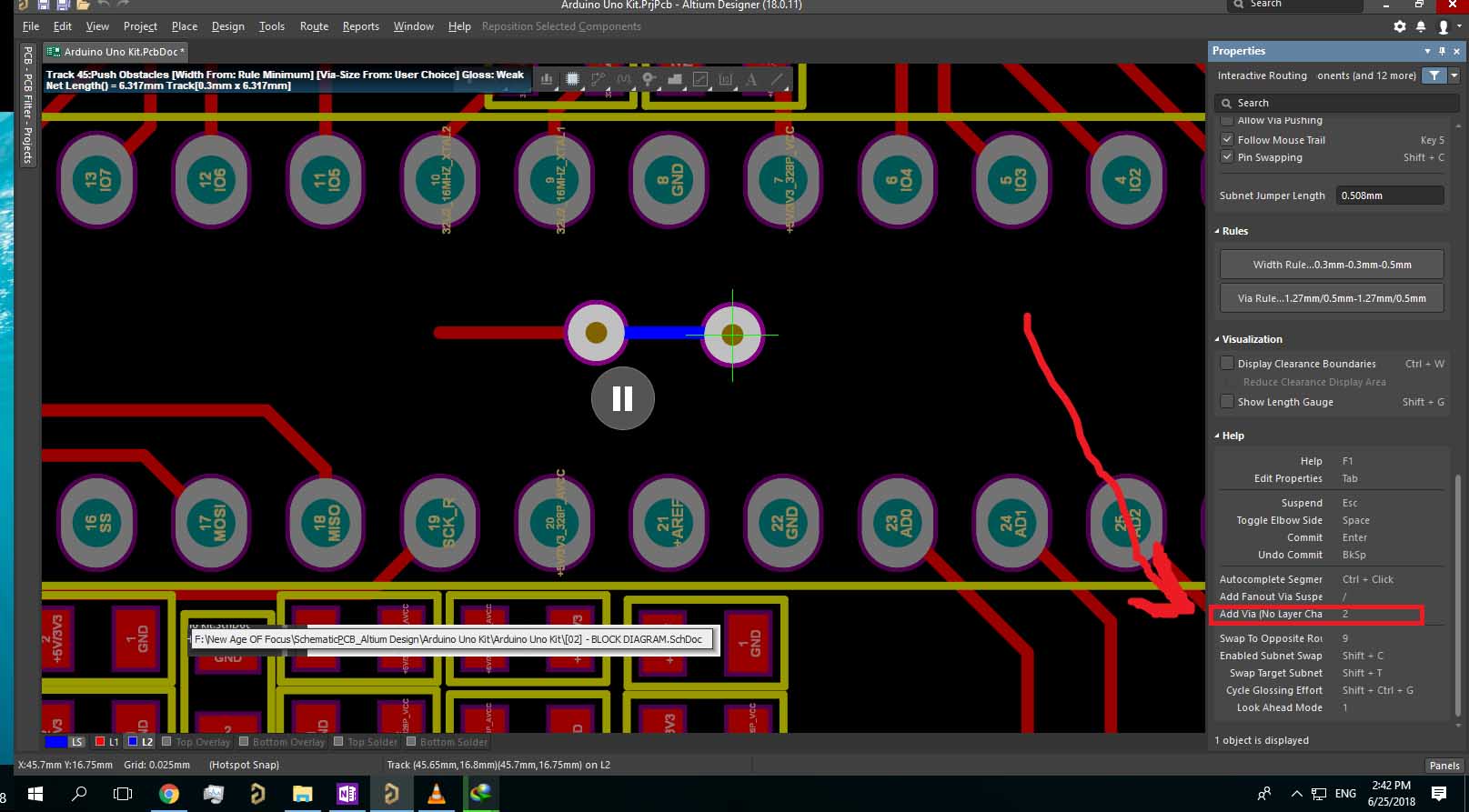1469x812 pixels.
Task: Click the align objects tool in active bar
Action: (x=547, y=80)
